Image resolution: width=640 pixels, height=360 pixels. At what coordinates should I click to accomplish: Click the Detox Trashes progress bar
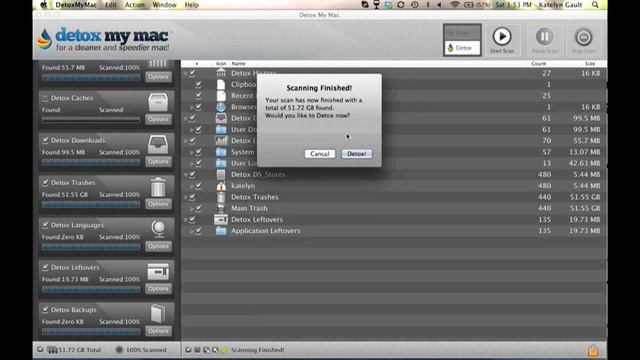[91, 204]
